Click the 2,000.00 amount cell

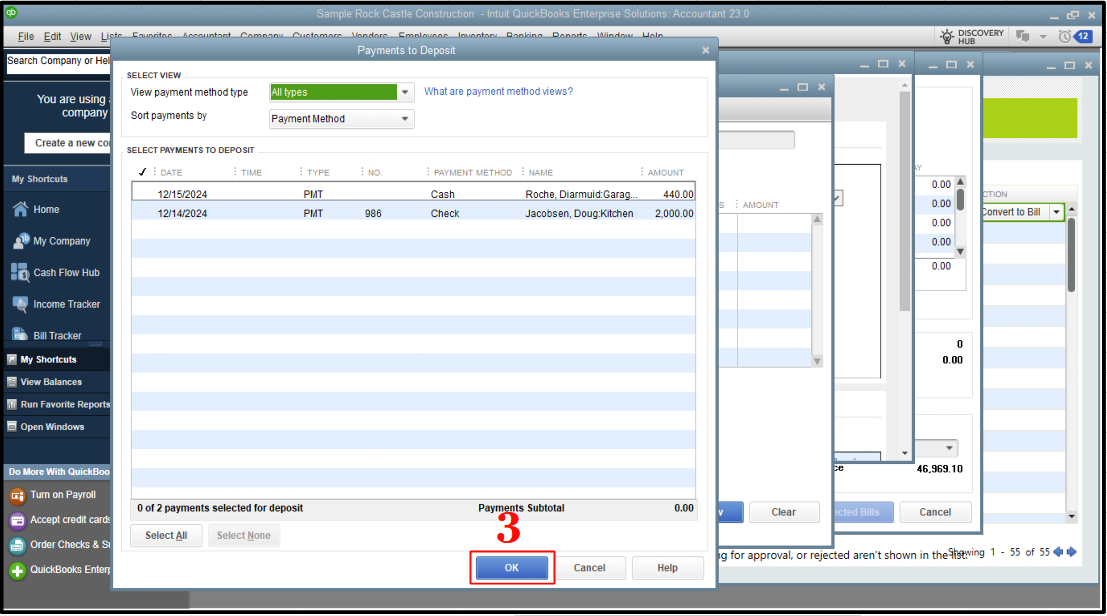pyautogui.click(x=674, y=213)
